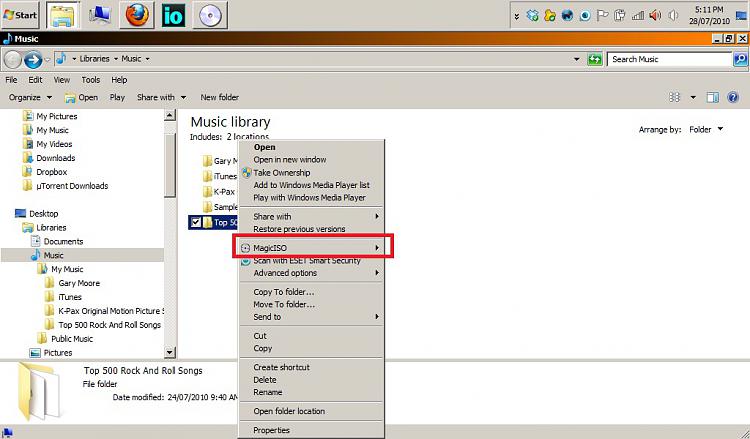The height and width of the screenshot is (439, 750).
Task: Open the network signal bars tray icon
Action: click(x=638, y=16)
